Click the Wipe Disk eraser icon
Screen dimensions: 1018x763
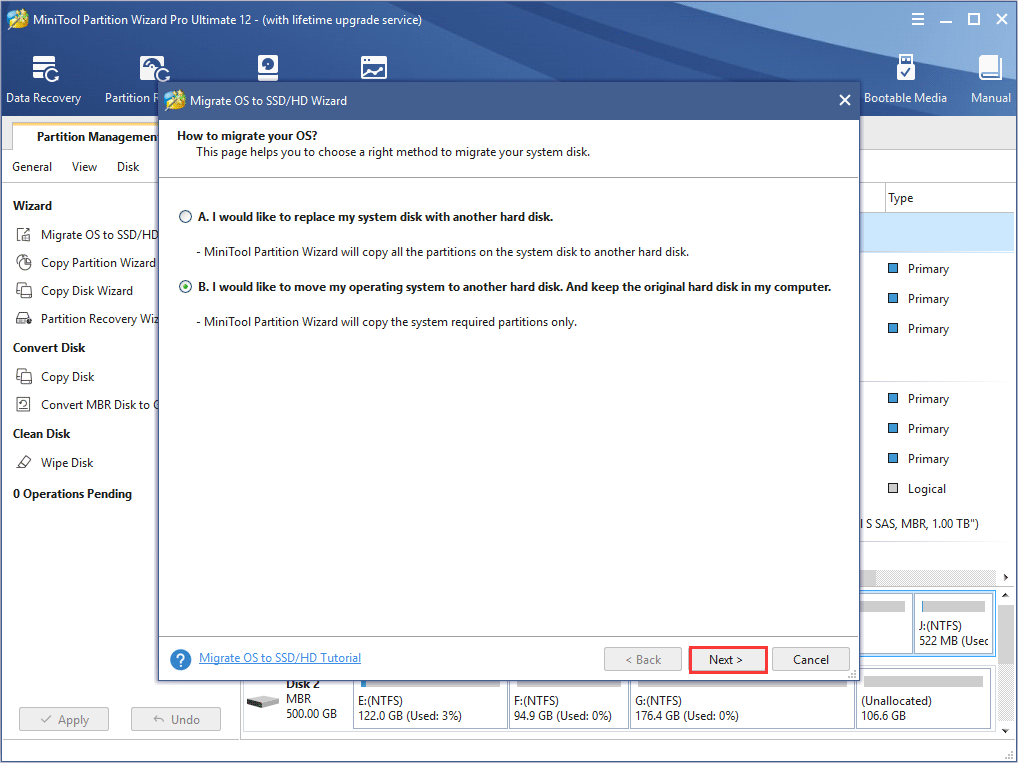point(24,463)
